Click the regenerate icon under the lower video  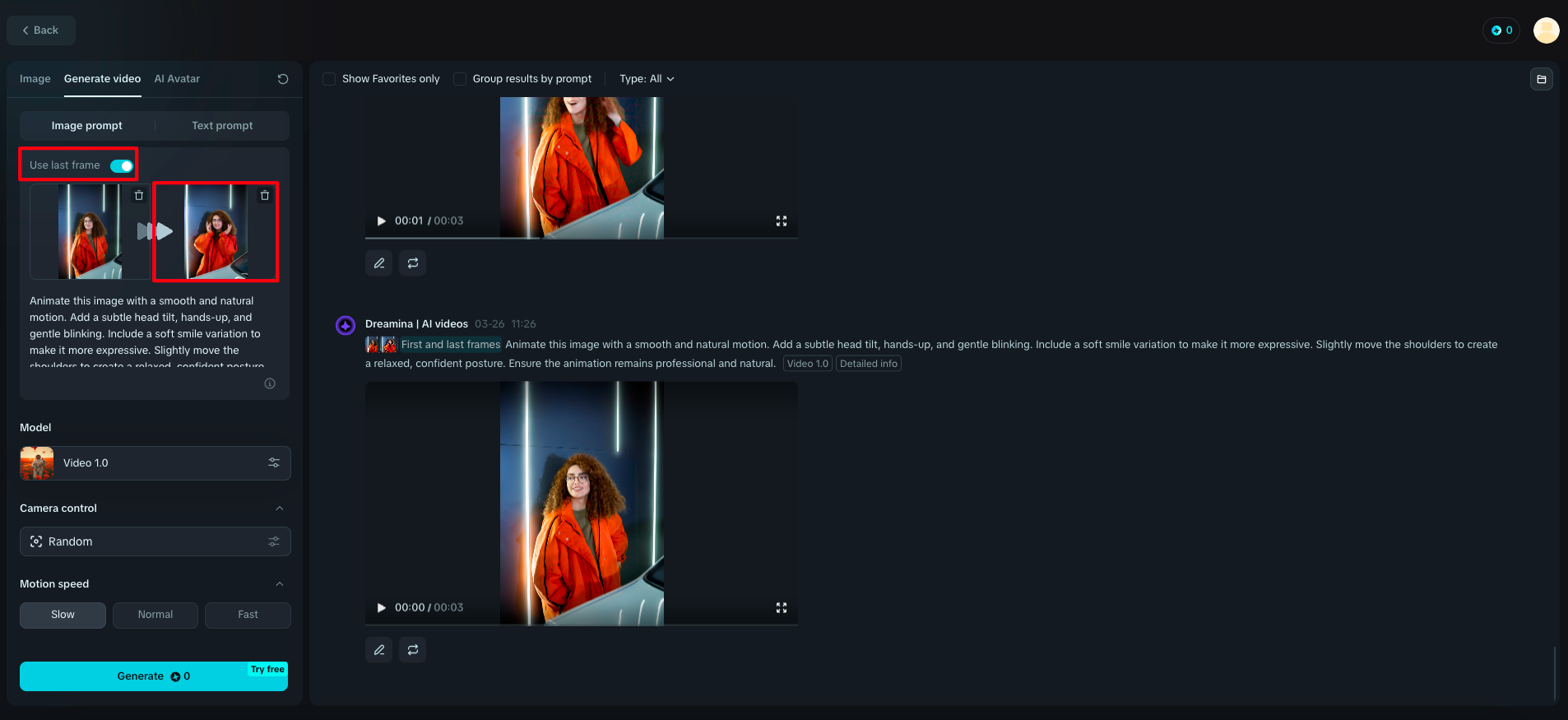click(413, 650)
